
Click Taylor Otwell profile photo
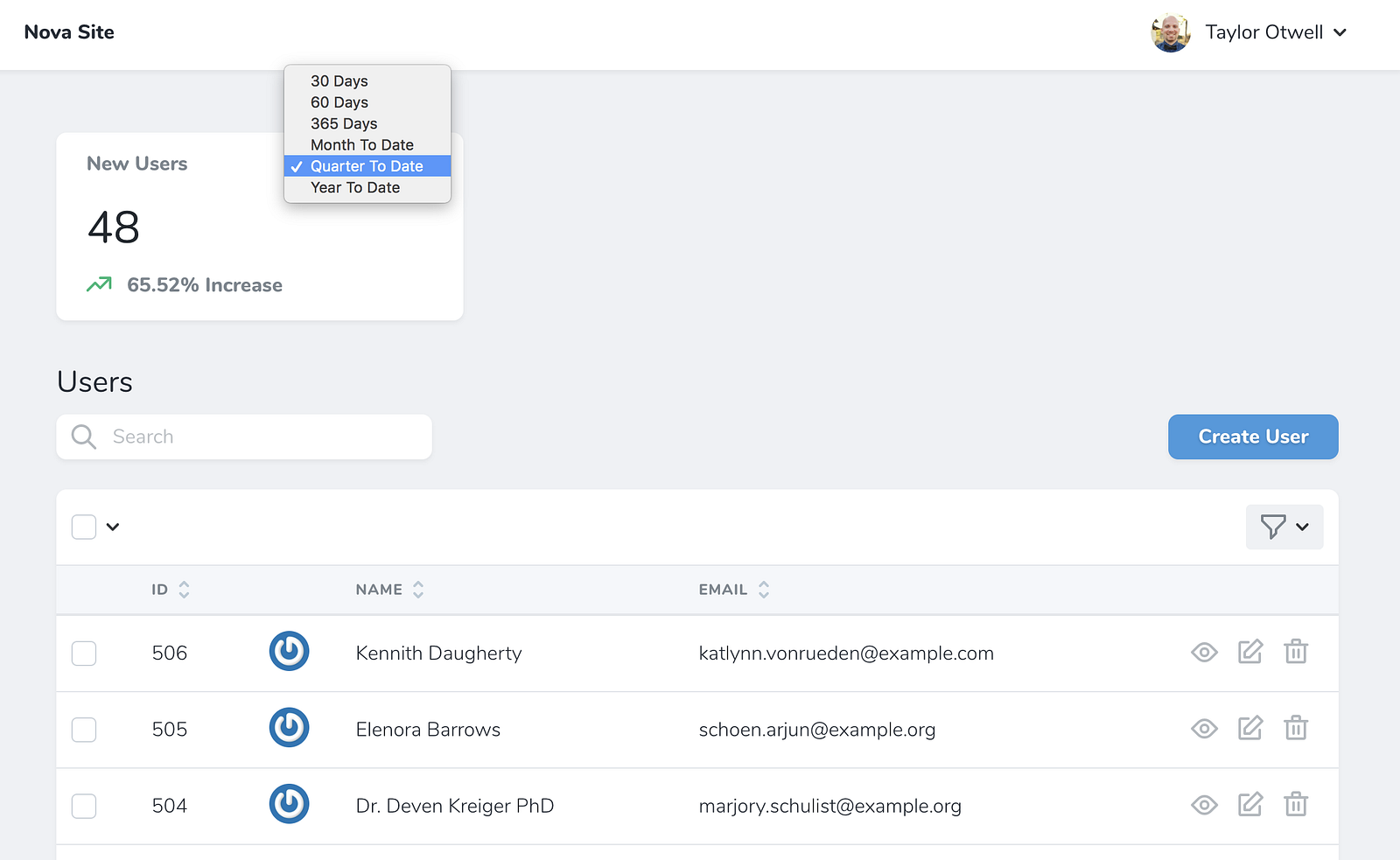1171,32
